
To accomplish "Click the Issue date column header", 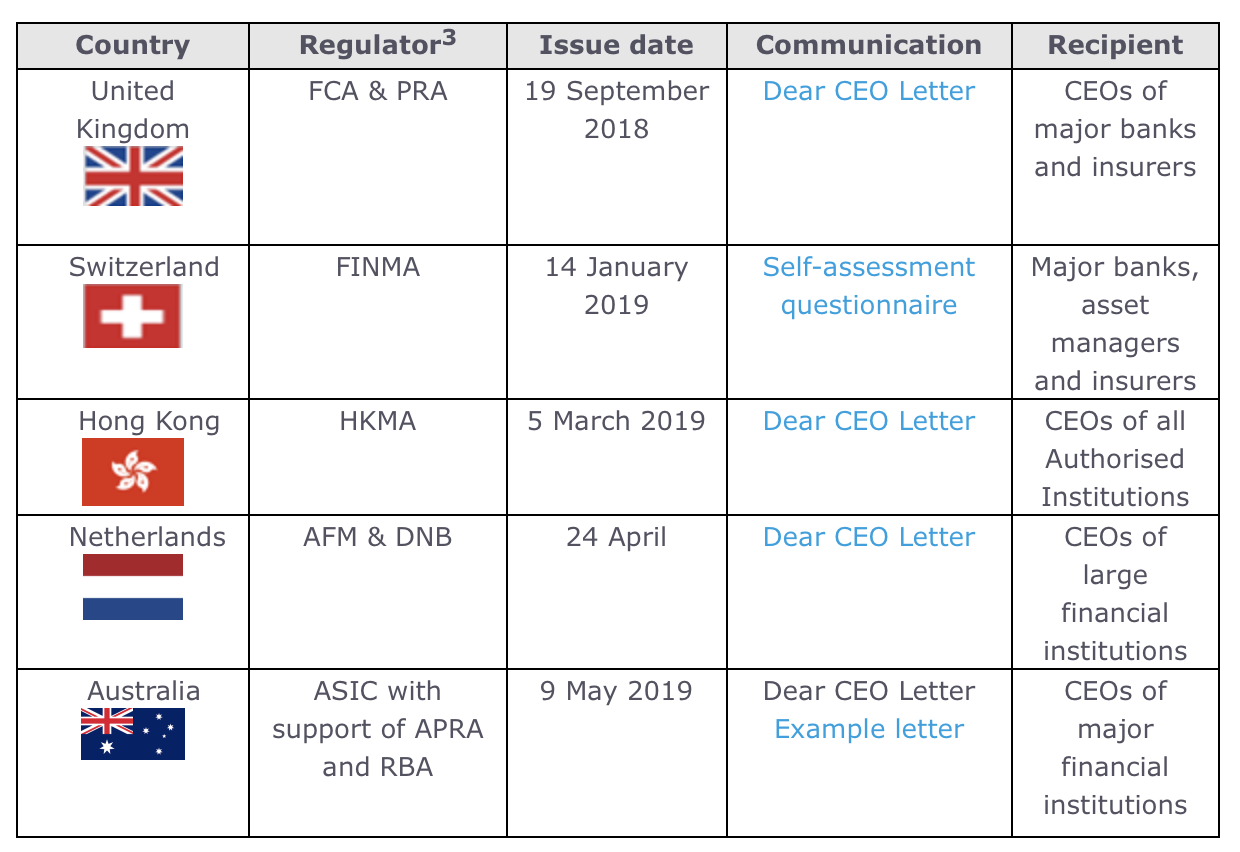I will click(616, 46).
